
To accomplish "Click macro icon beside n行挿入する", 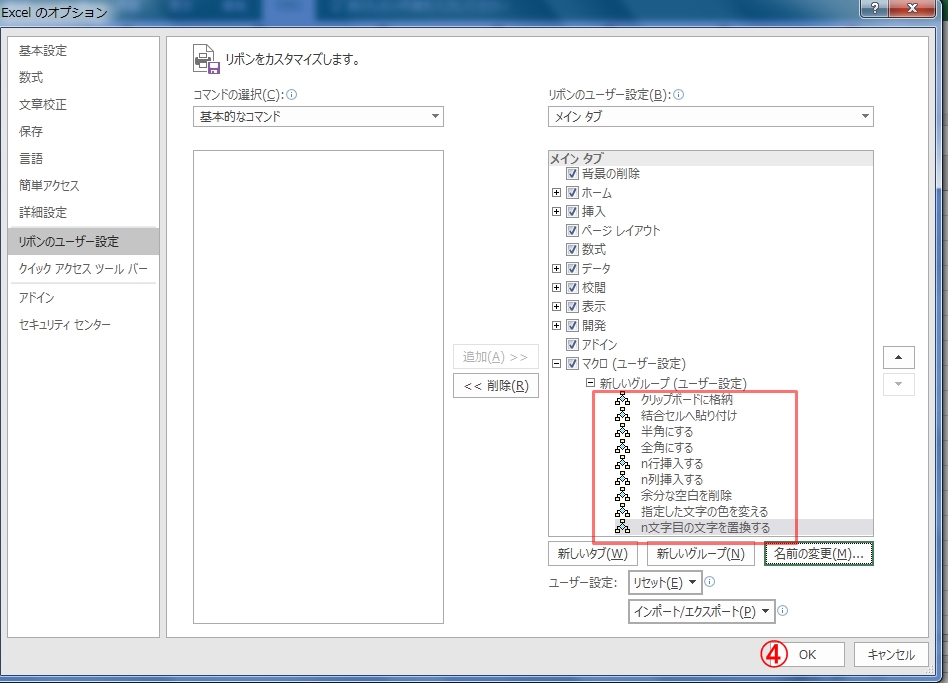I will tap(622, 463).
